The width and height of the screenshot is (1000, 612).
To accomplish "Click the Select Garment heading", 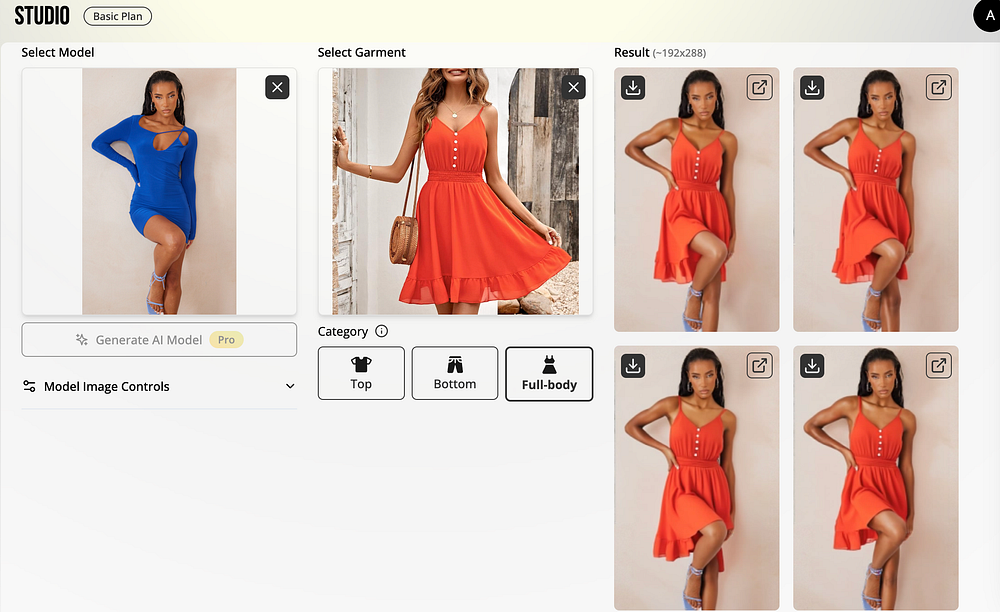I will click(362, 52).
